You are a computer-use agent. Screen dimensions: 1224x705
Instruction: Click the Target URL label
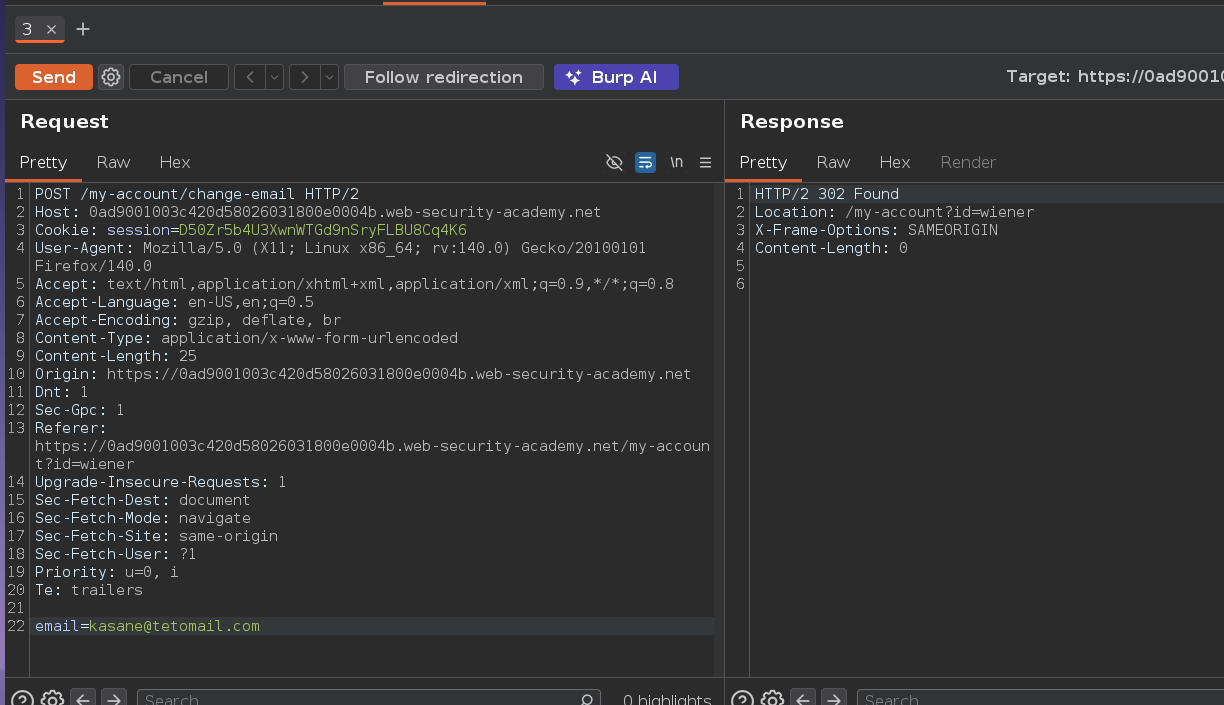tap(1114, 77)
